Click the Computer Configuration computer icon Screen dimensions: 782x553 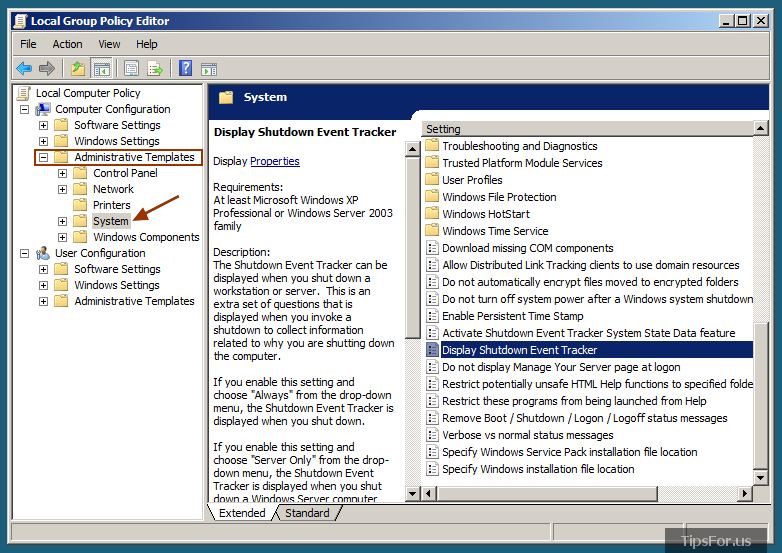pyautogui.click(x=43, y=109)
